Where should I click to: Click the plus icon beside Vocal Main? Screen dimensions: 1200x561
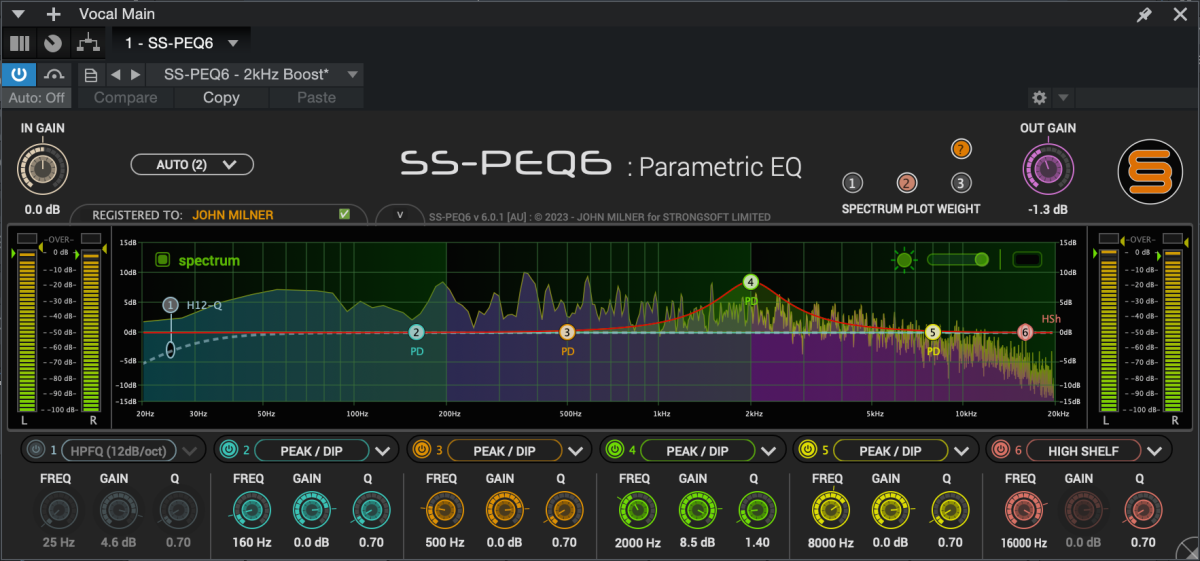(53, 15)
